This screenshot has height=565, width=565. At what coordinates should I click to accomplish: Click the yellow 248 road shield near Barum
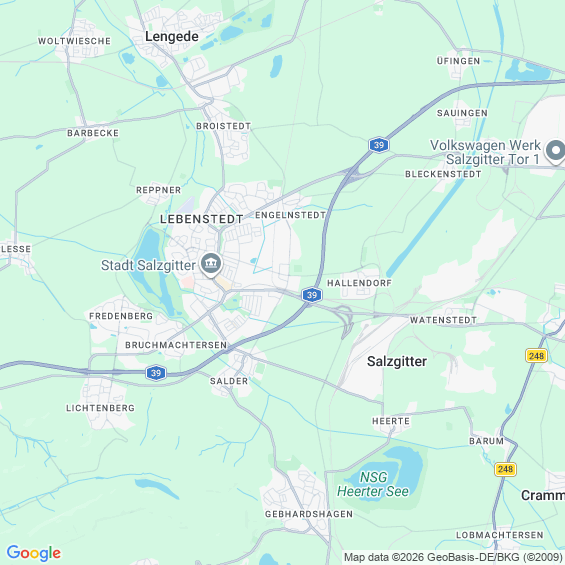[505, 469]
